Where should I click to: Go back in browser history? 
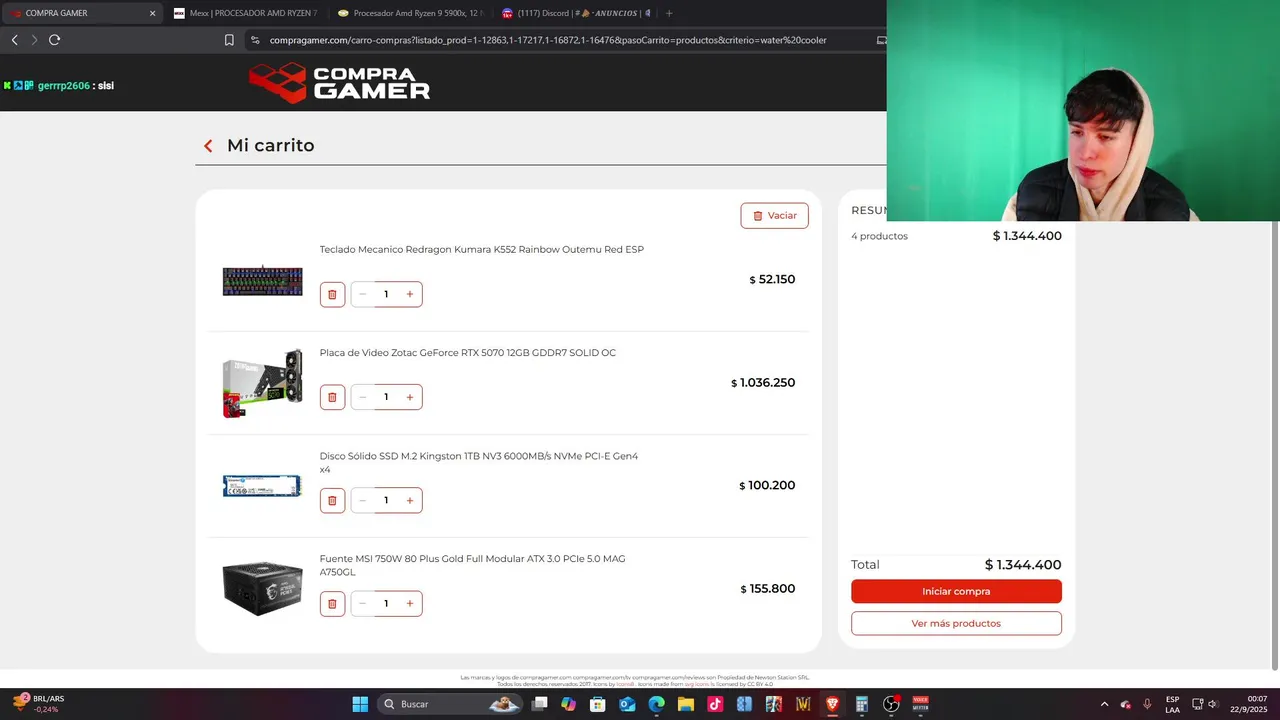14,40
